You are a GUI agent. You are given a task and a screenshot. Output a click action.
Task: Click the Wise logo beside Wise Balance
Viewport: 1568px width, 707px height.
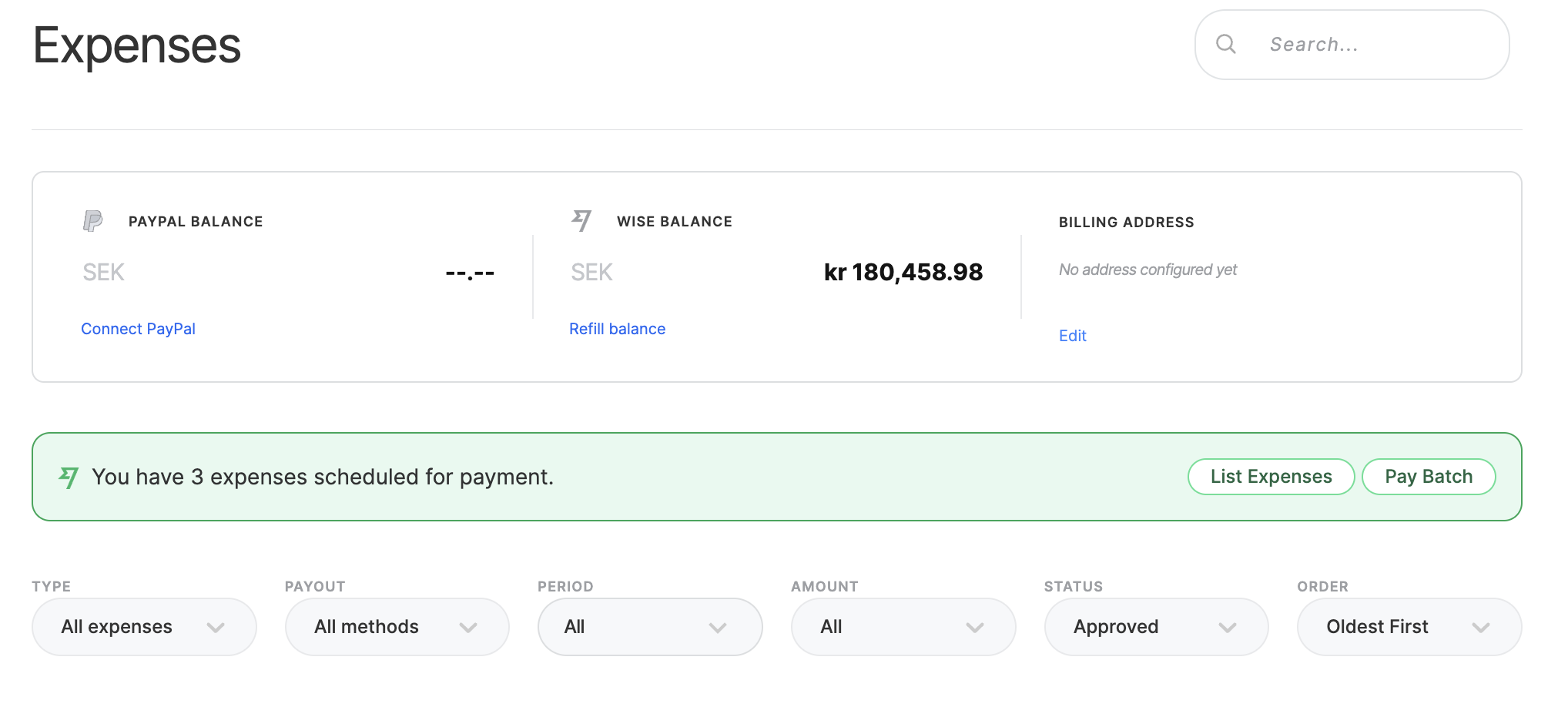[581, 221]
